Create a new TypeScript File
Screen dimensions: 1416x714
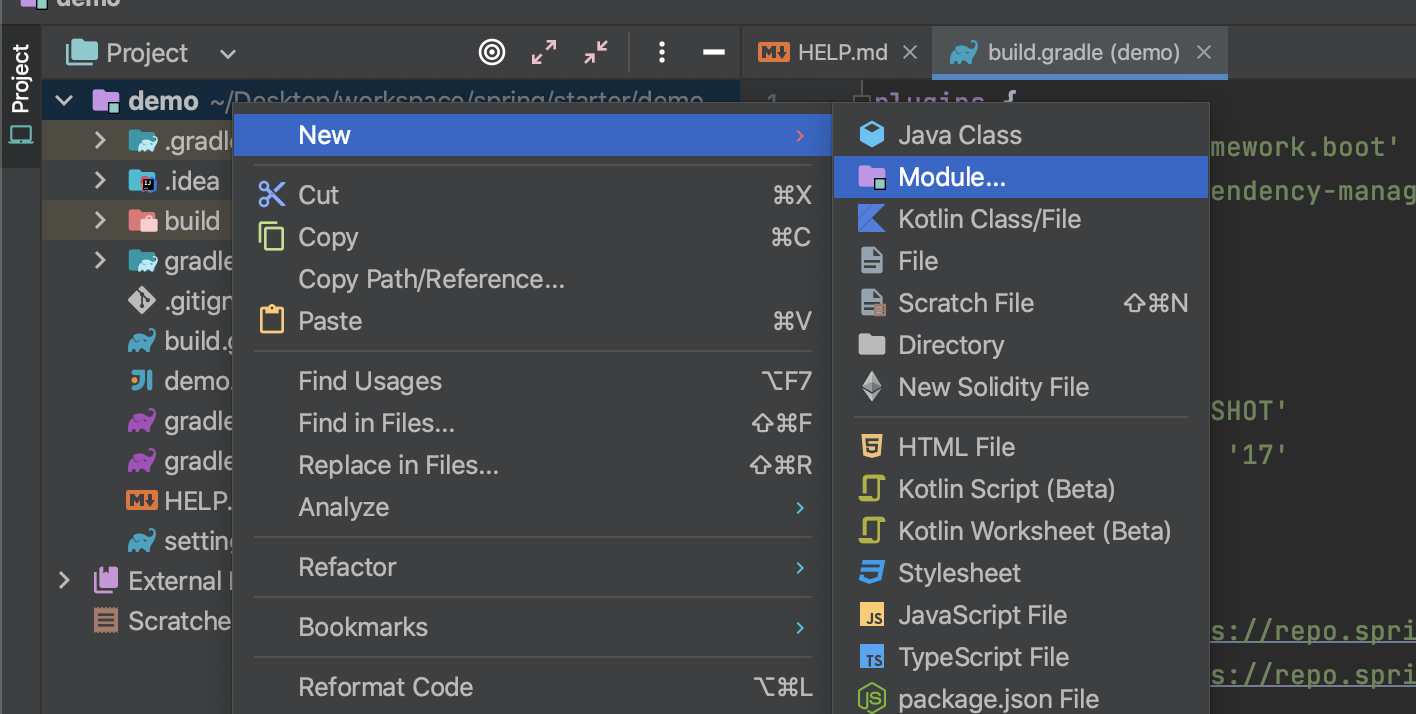1021,657
